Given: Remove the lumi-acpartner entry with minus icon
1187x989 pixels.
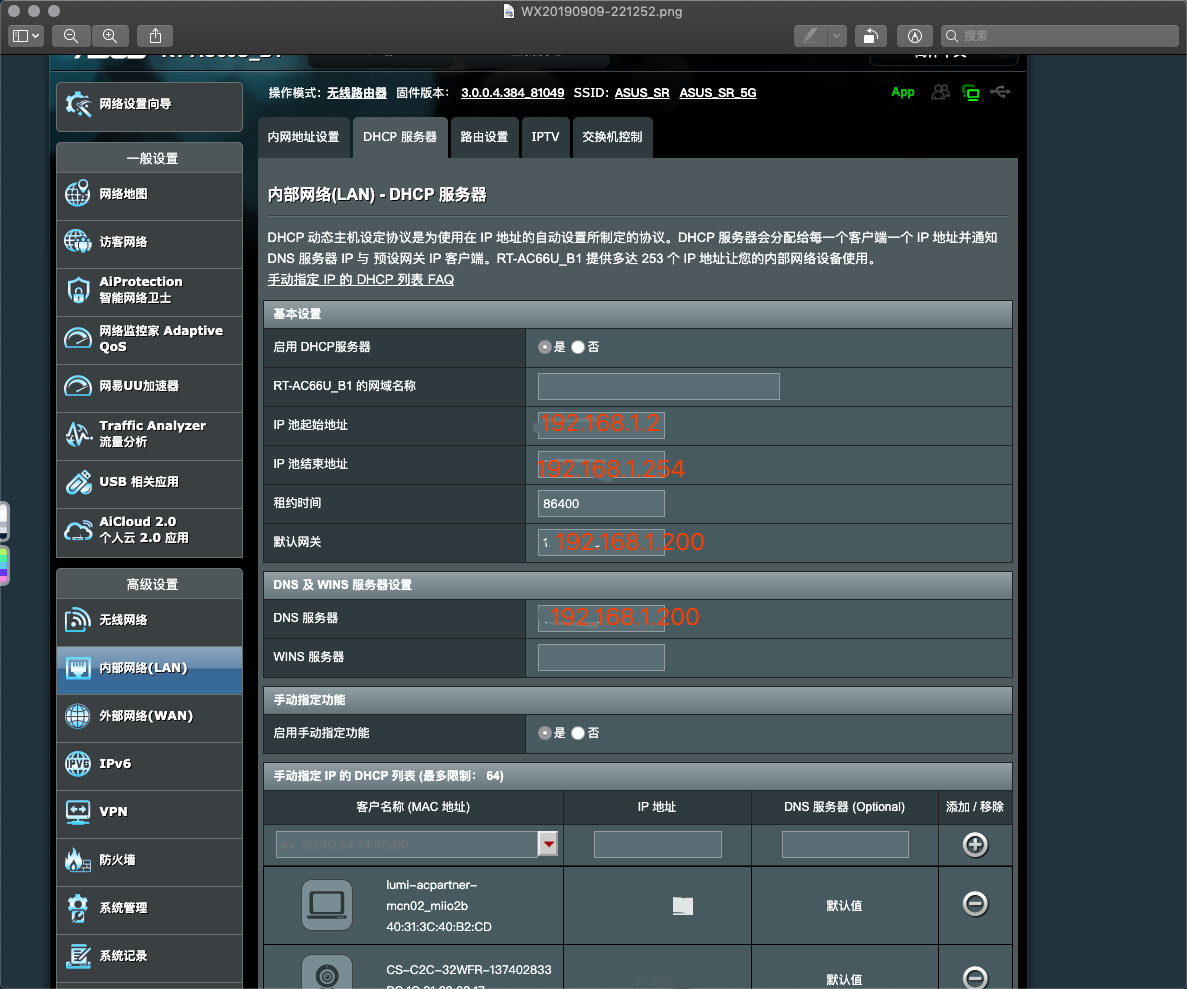Looking at the screenshot, I should click(975, 903).
